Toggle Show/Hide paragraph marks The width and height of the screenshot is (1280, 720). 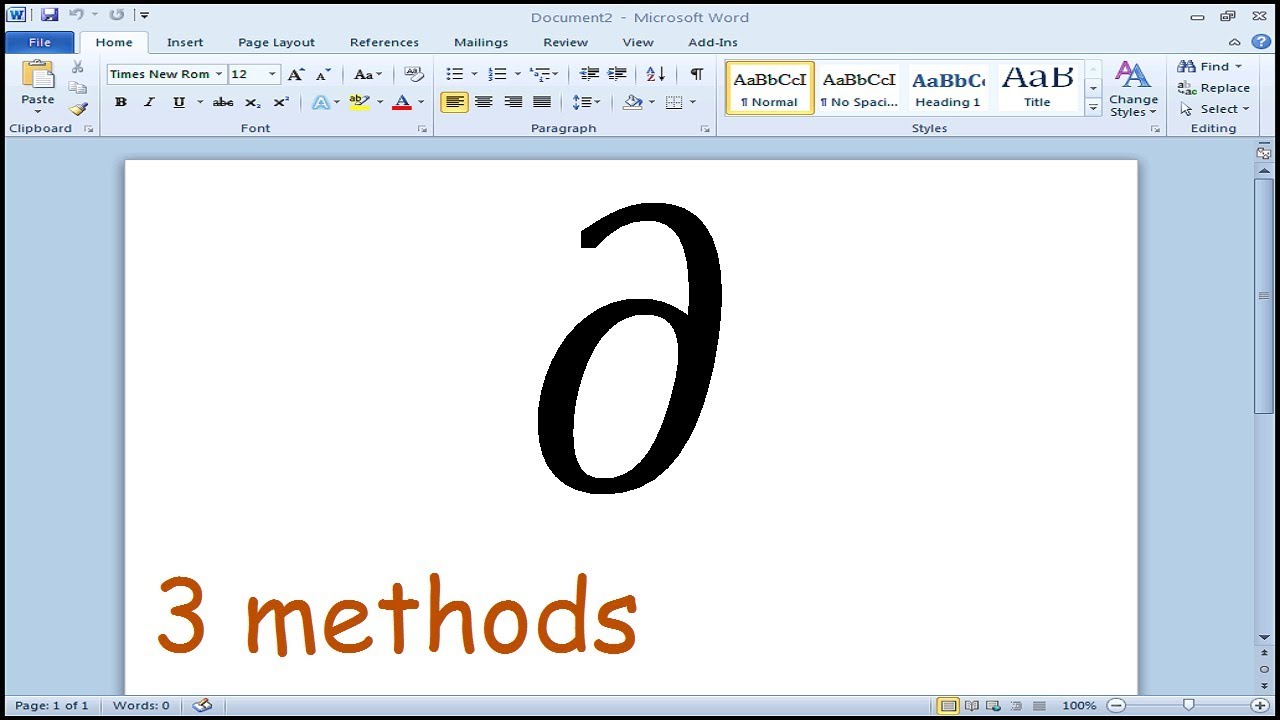[697, 74]
